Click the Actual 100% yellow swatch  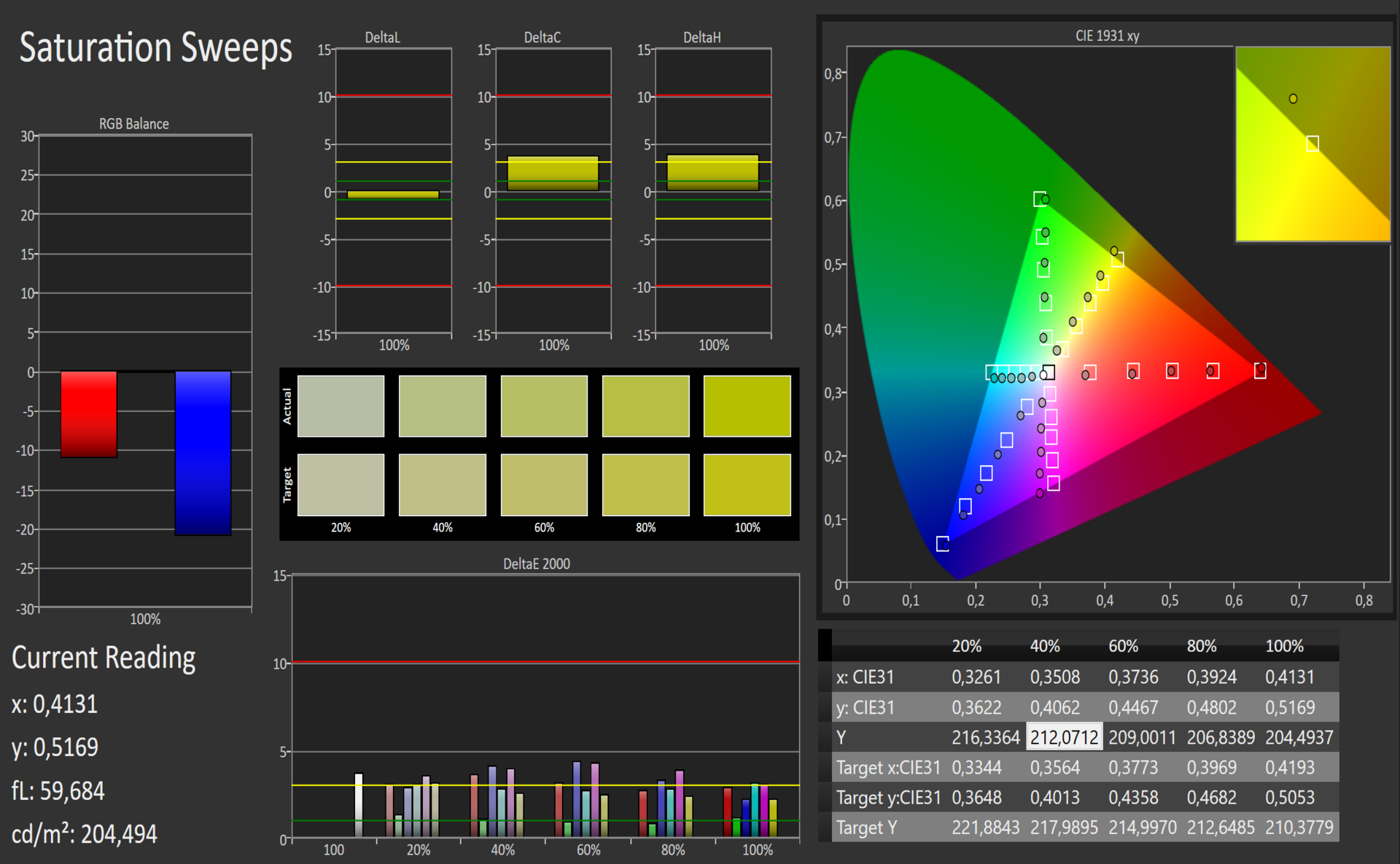[x=747, y=406]
